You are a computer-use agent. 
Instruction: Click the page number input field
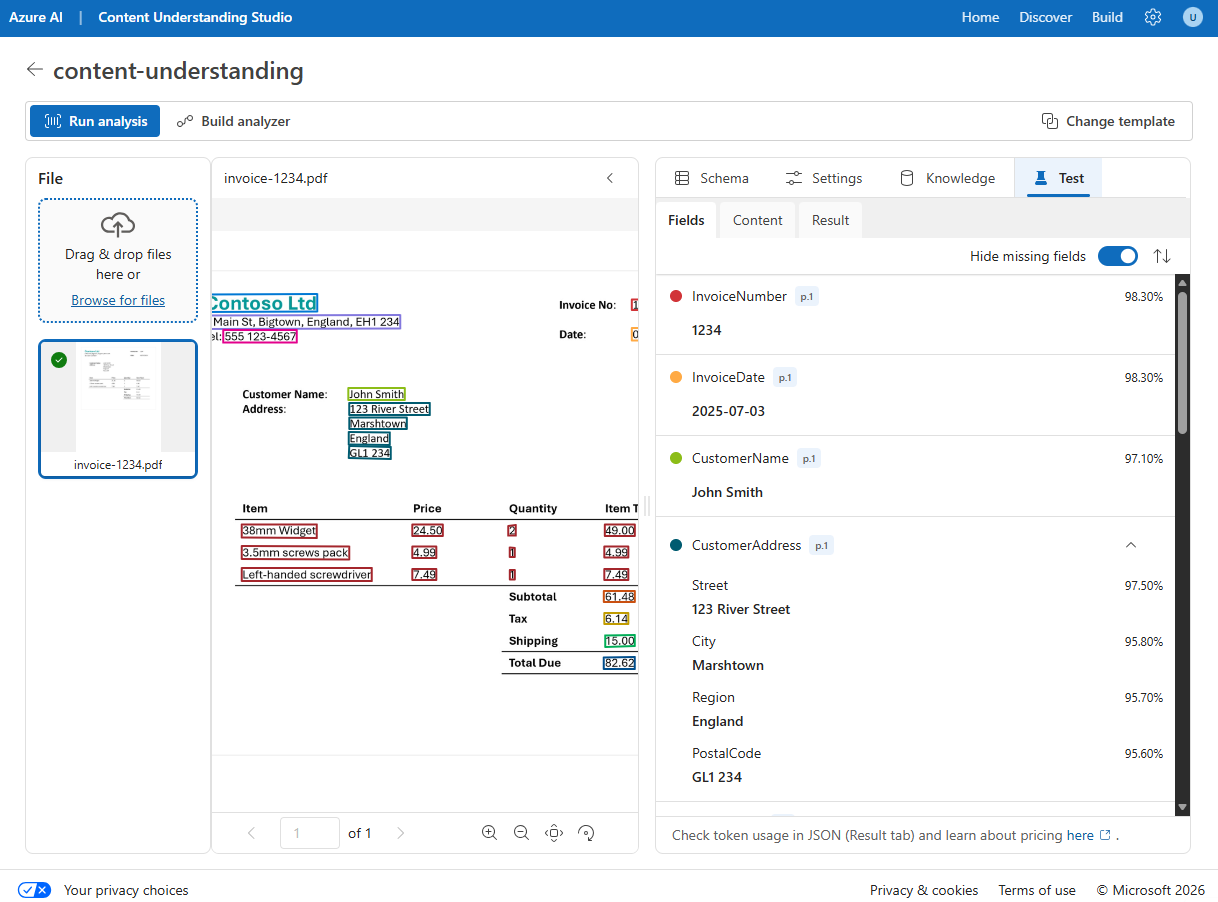[310, 832]
